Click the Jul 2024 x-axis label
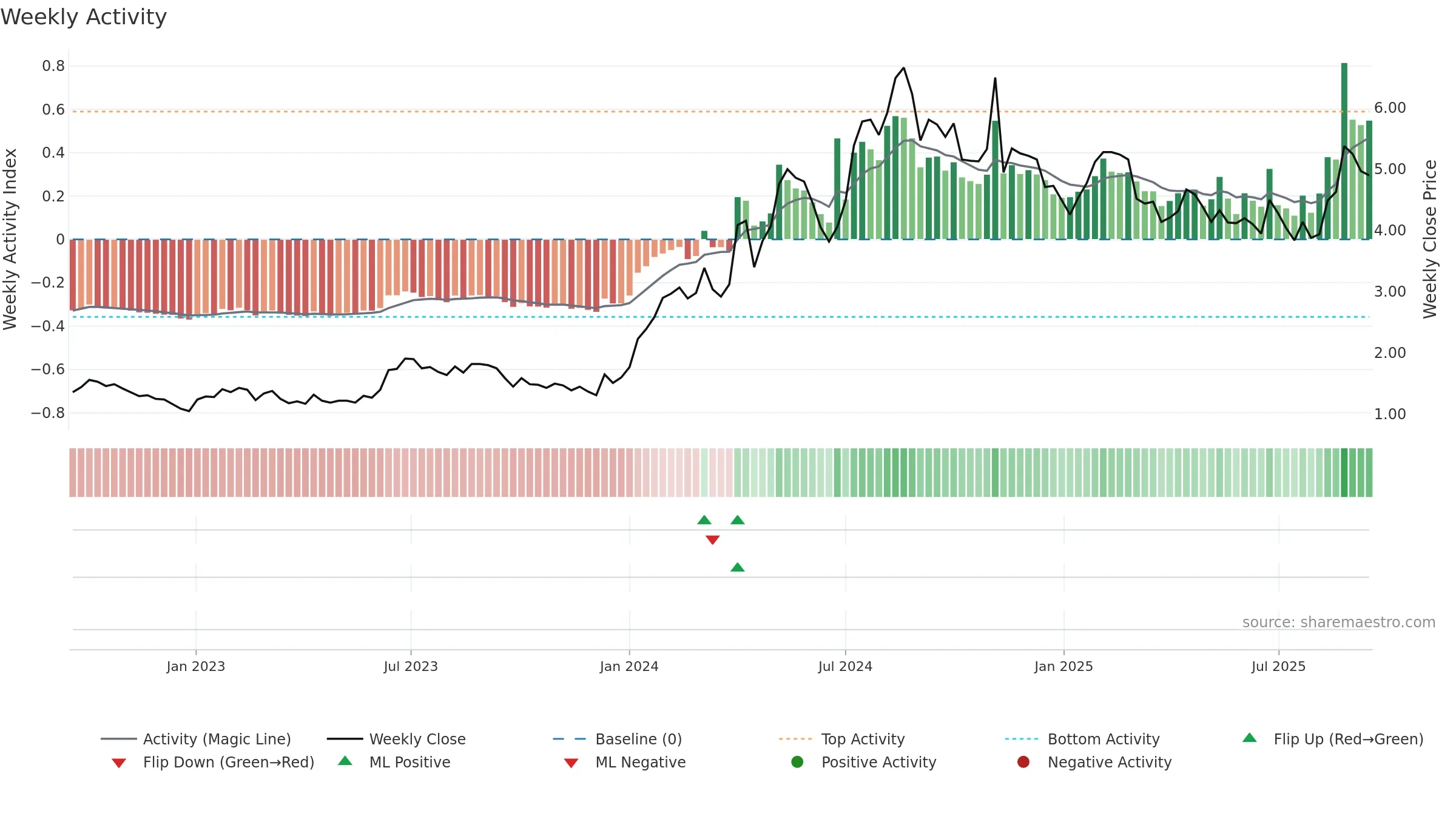Screen dimensions: 1456x819 pyautogui.click(x=845, y=667)
